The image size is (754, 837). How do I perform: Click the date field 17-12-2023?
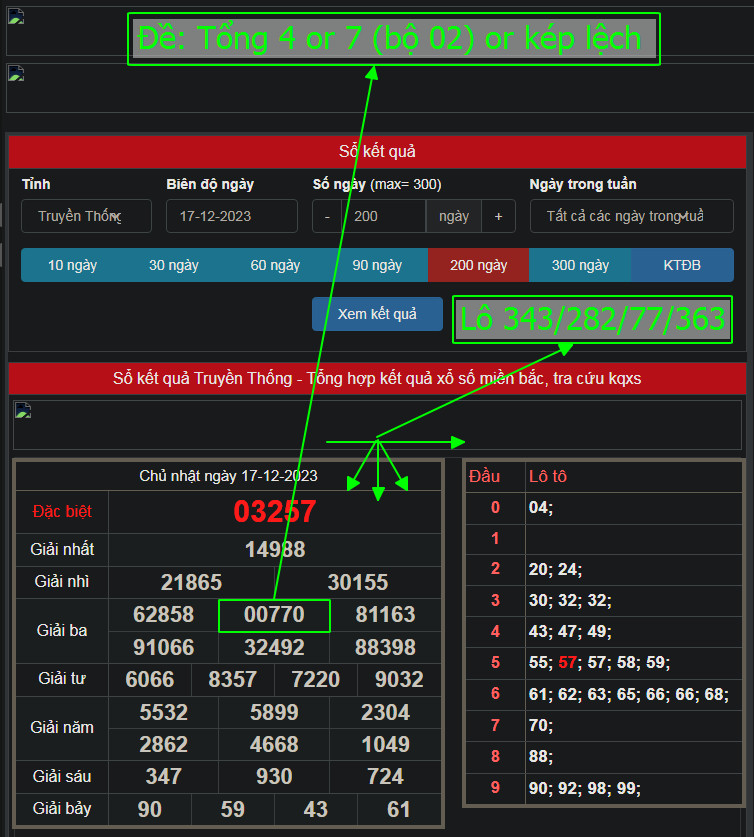pyautogui.click(x=231, y=216)
